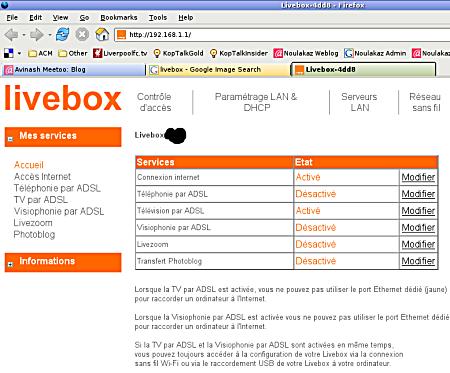Select the Transfert Photoblog table cell
Viewport: 450px width, 373px height.
[215, 261]
